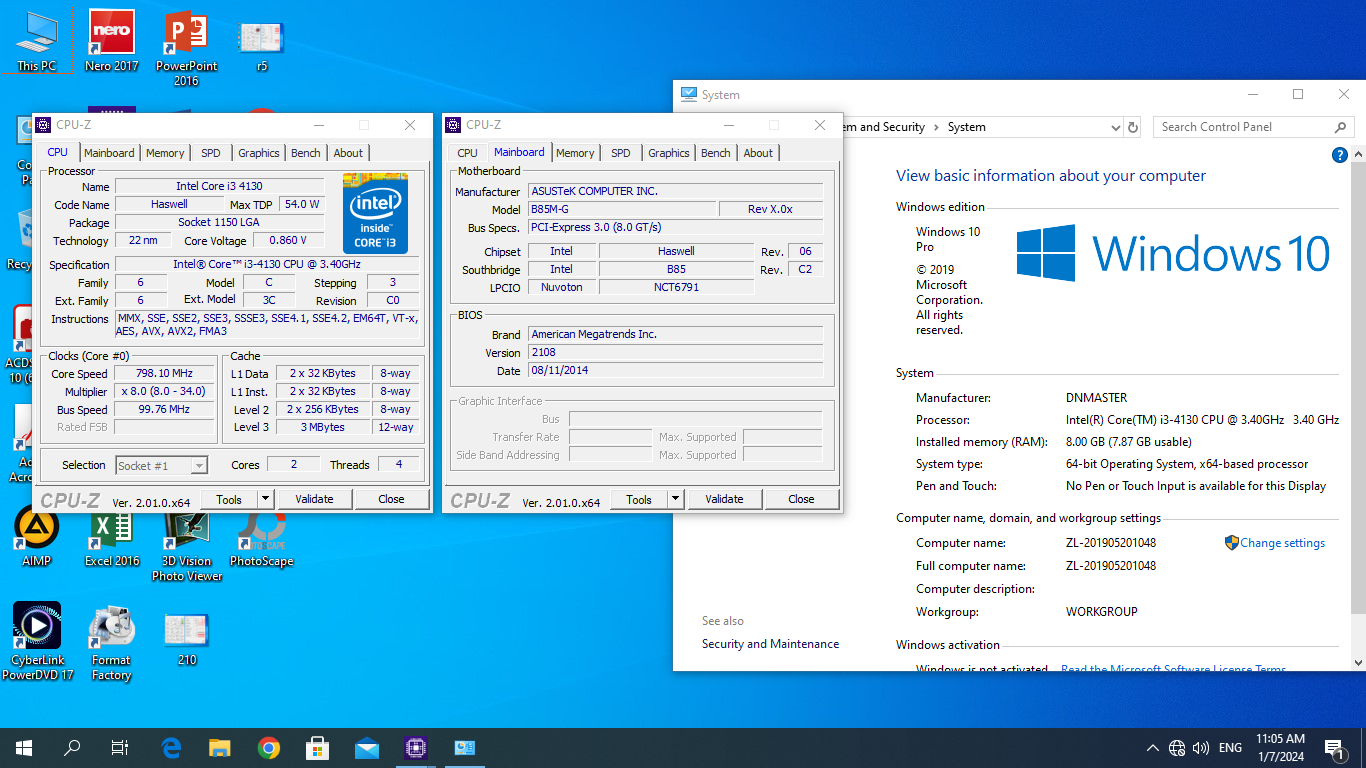Open the Action Center notification icon

[1334, 748]
